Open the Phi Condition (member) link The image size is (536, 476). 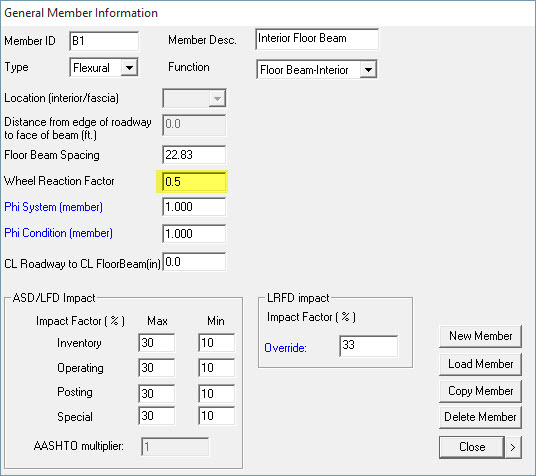(x=58, y=233)
